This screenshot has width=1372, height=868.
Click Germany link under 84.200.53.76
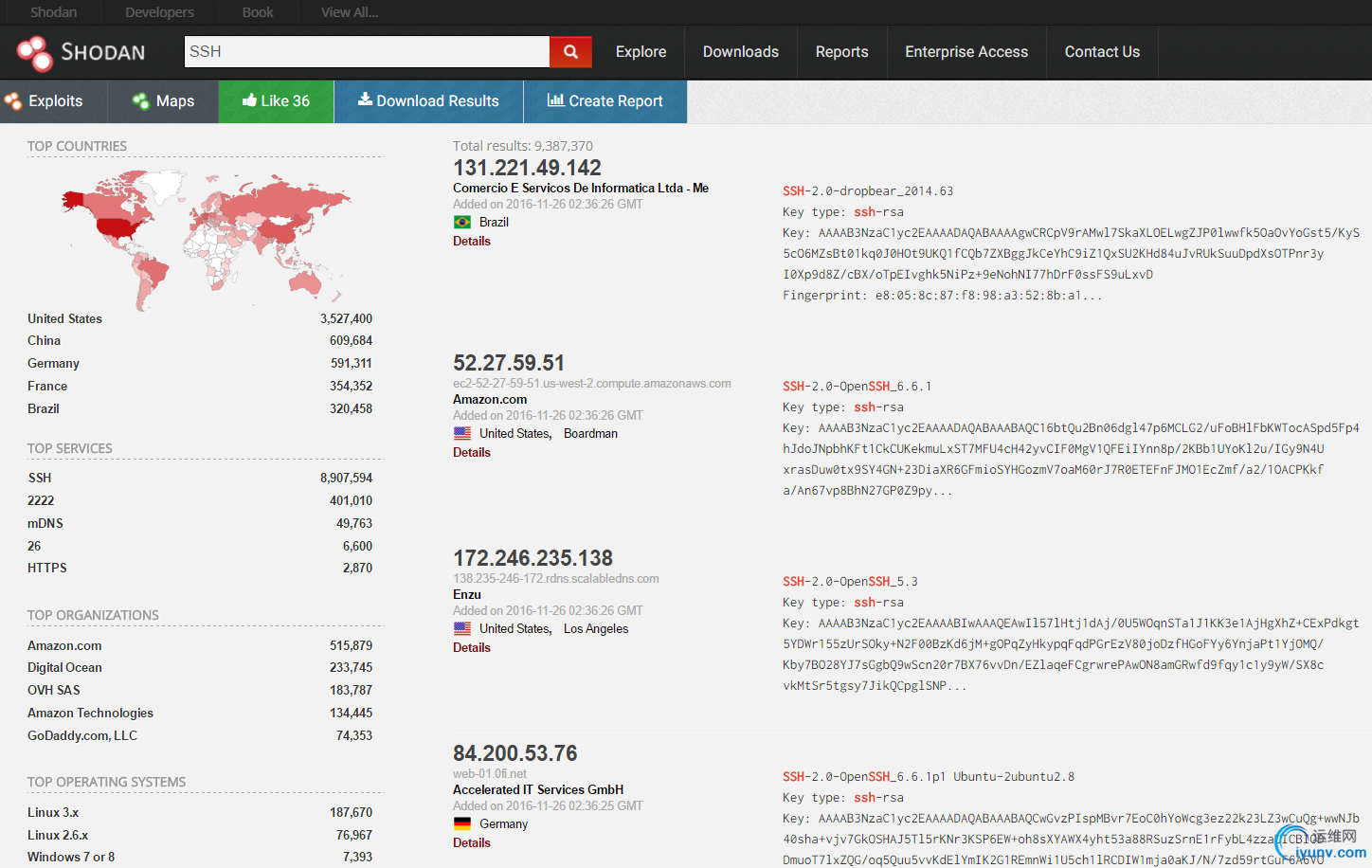(503, 823)
